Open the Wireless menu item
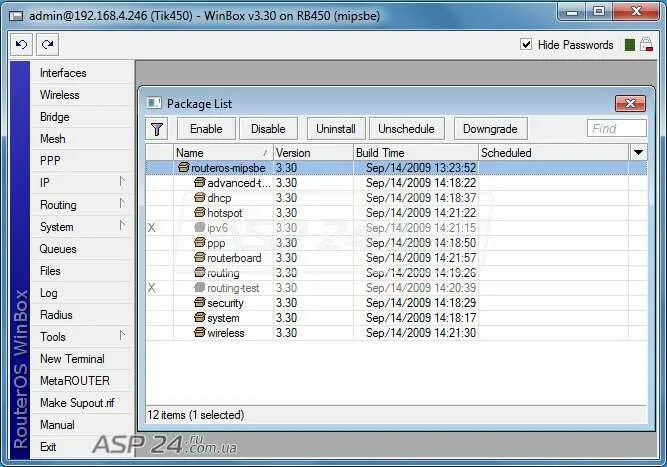This screenshot has width=667, height=467. [83, 95]
